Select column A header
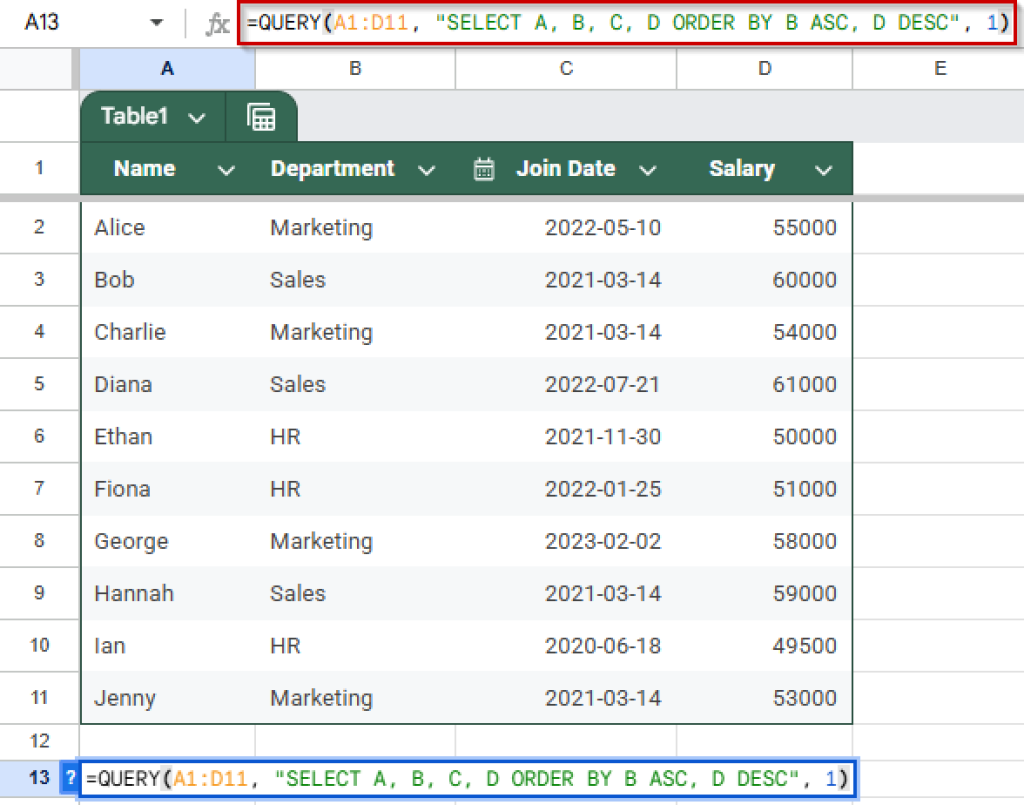The height and width of the screenshot is (805, 1024). [x=166, y=69]
